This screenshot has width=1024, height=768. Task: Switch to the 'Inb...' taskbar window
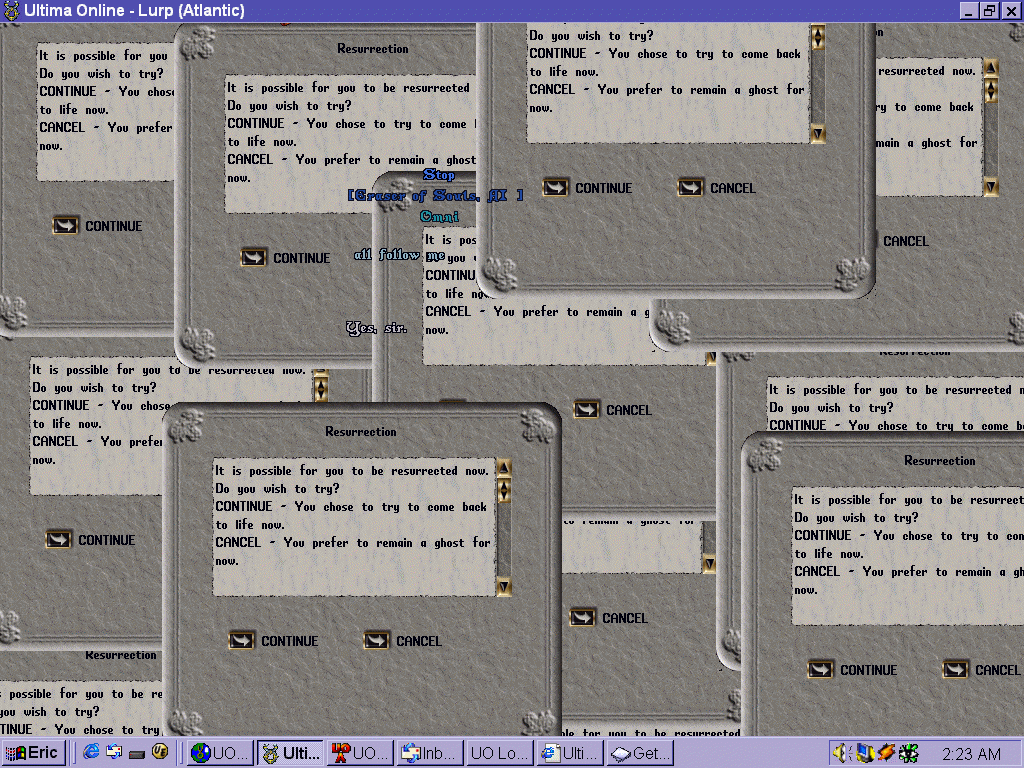430,753
